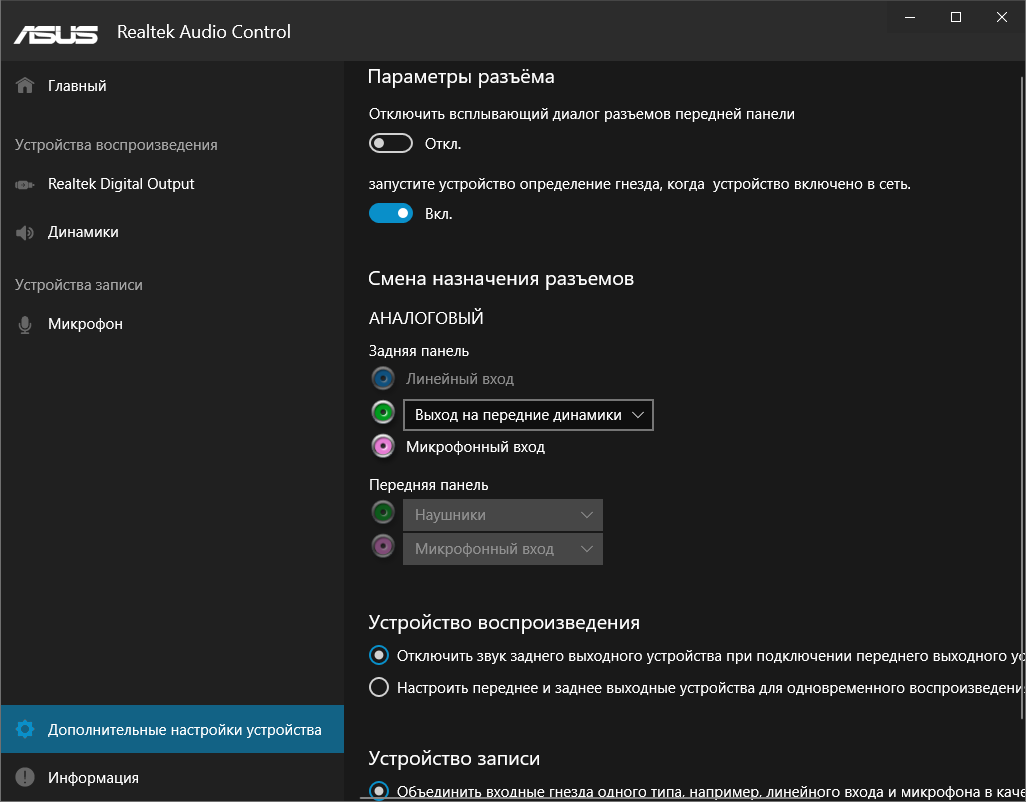Image resolution: width=1026 pixels, height=802 pixels.
Task: Close the Realtek Audio Control window
Action: tap(1002, 17)
